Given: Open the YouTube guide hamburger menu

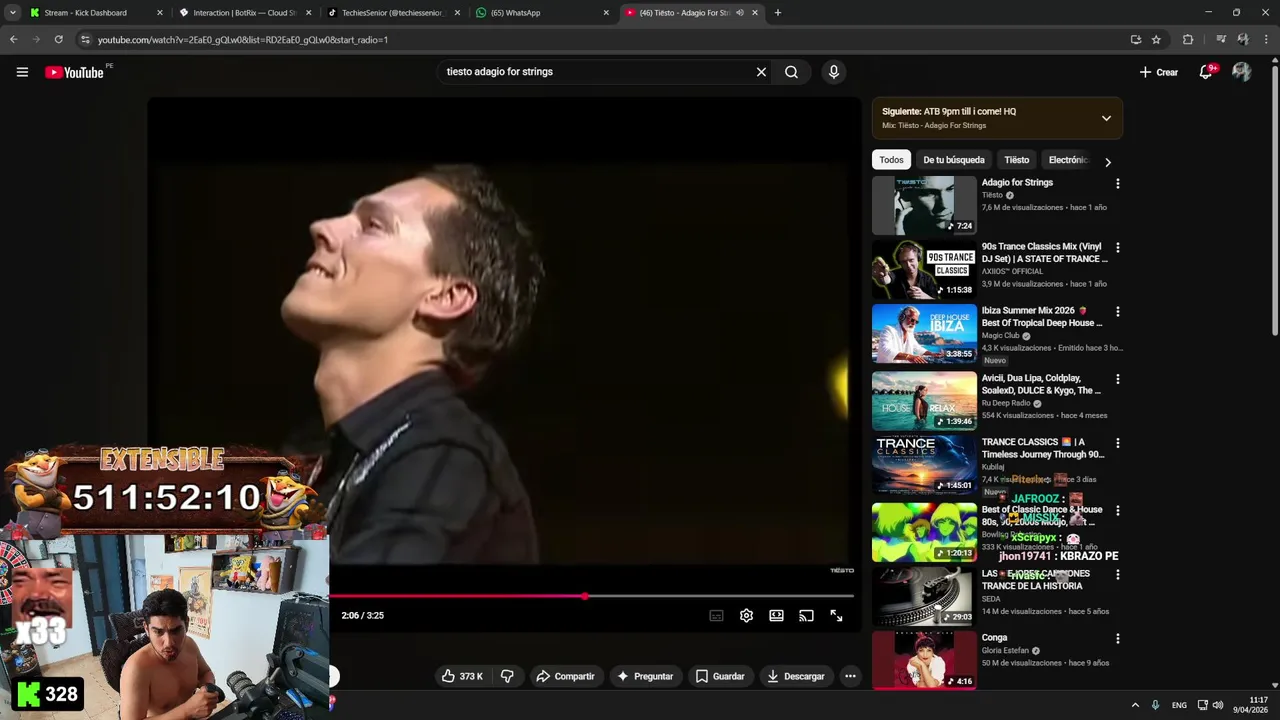Looking at the screenshot, I should tap(22, 72).
